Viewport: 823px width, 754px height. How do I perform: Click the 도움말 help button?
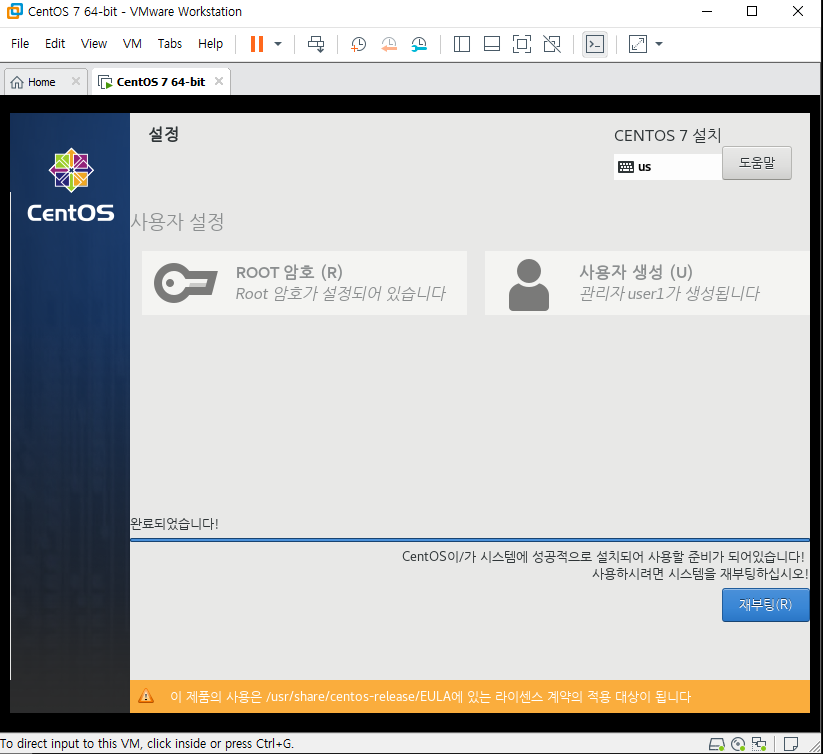point(757,163)
